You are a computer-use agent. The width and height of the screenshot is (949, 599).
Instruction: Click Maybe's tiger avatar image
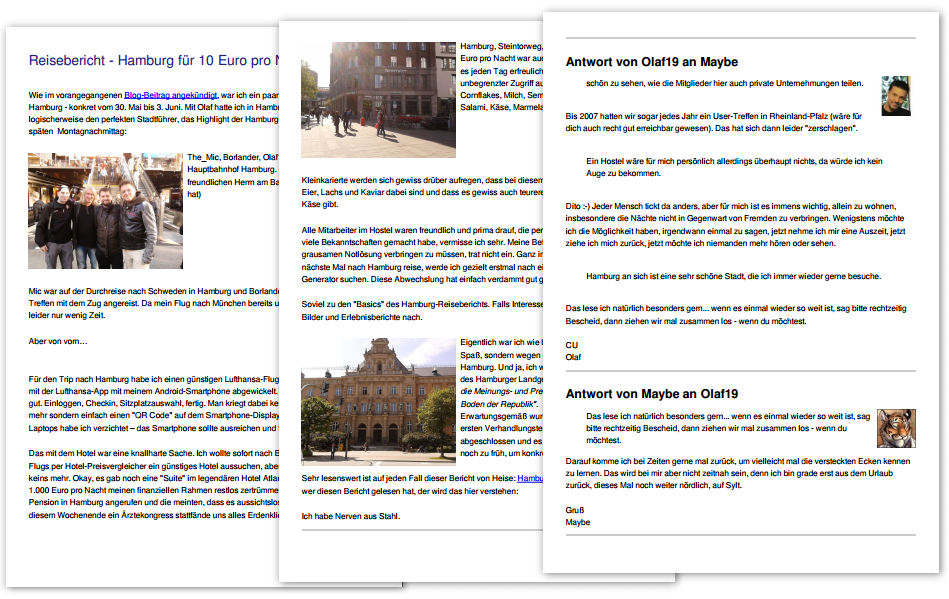896,428
